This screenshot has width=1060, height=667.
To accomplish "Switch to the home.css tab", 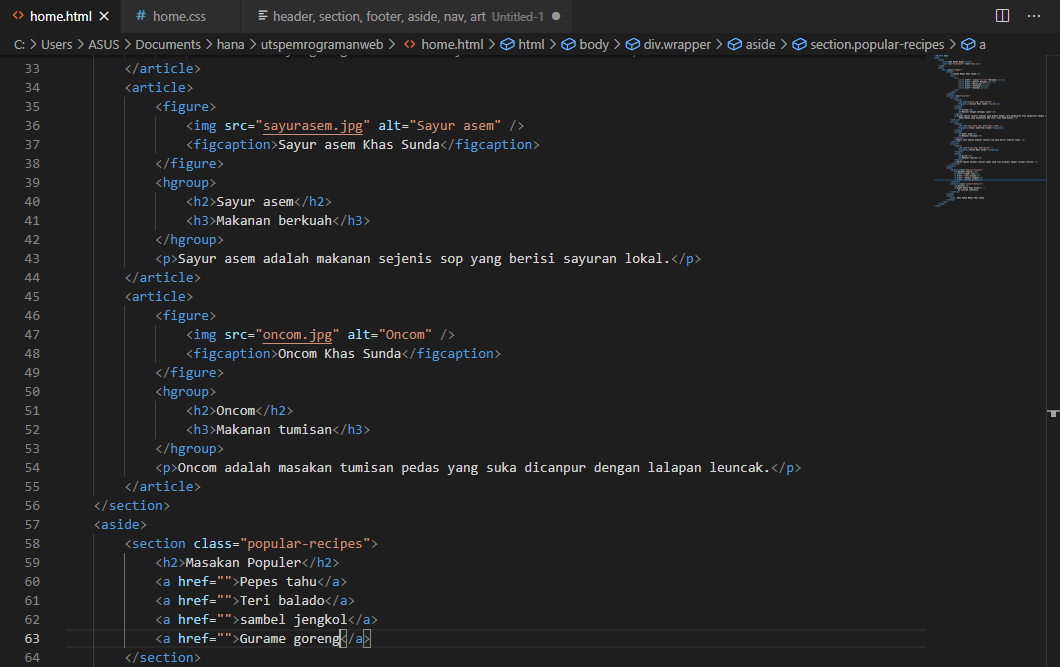I will point(179,16).
